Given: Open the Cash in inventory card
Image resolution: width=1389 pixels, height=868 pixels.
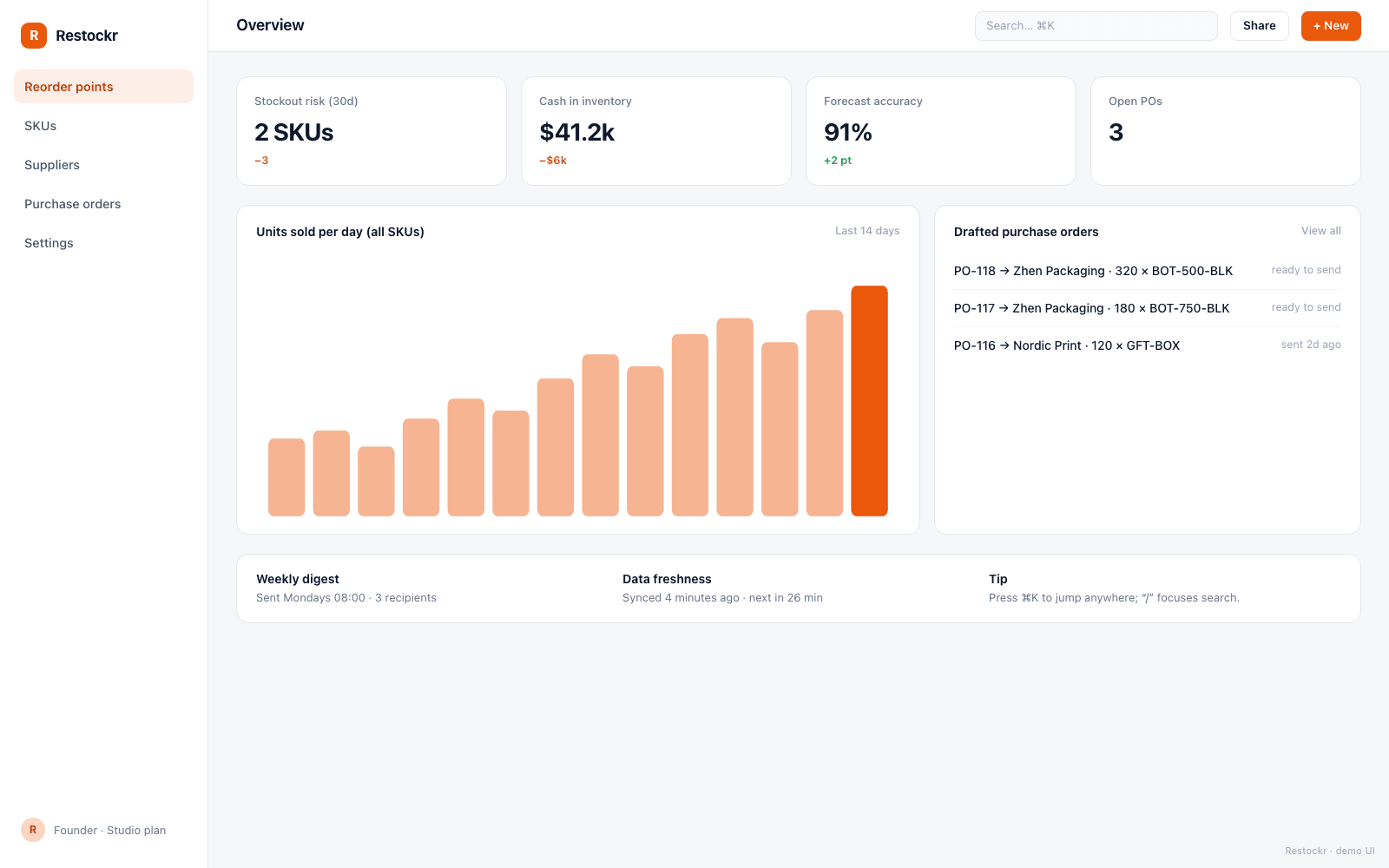Looking at the screenshot, I should tap(656, 131).
